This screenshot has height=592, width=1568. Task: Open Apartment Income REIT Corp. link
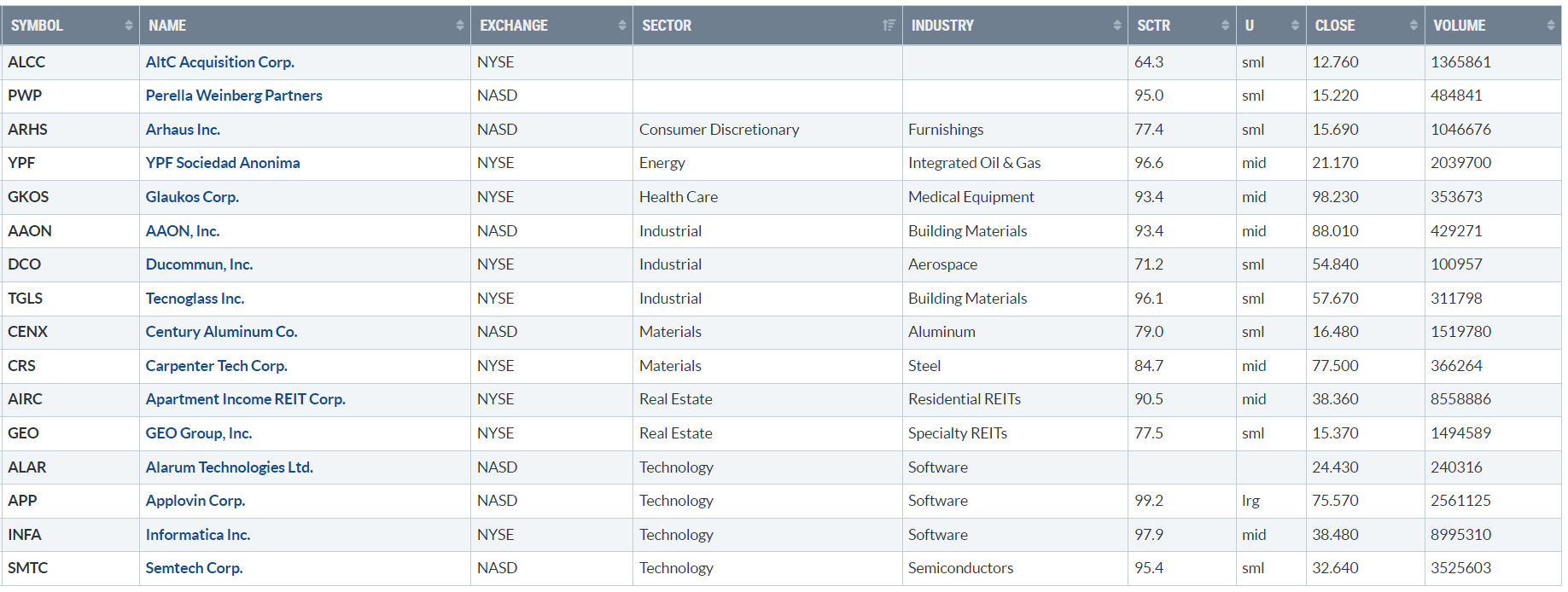pos(245,399)
